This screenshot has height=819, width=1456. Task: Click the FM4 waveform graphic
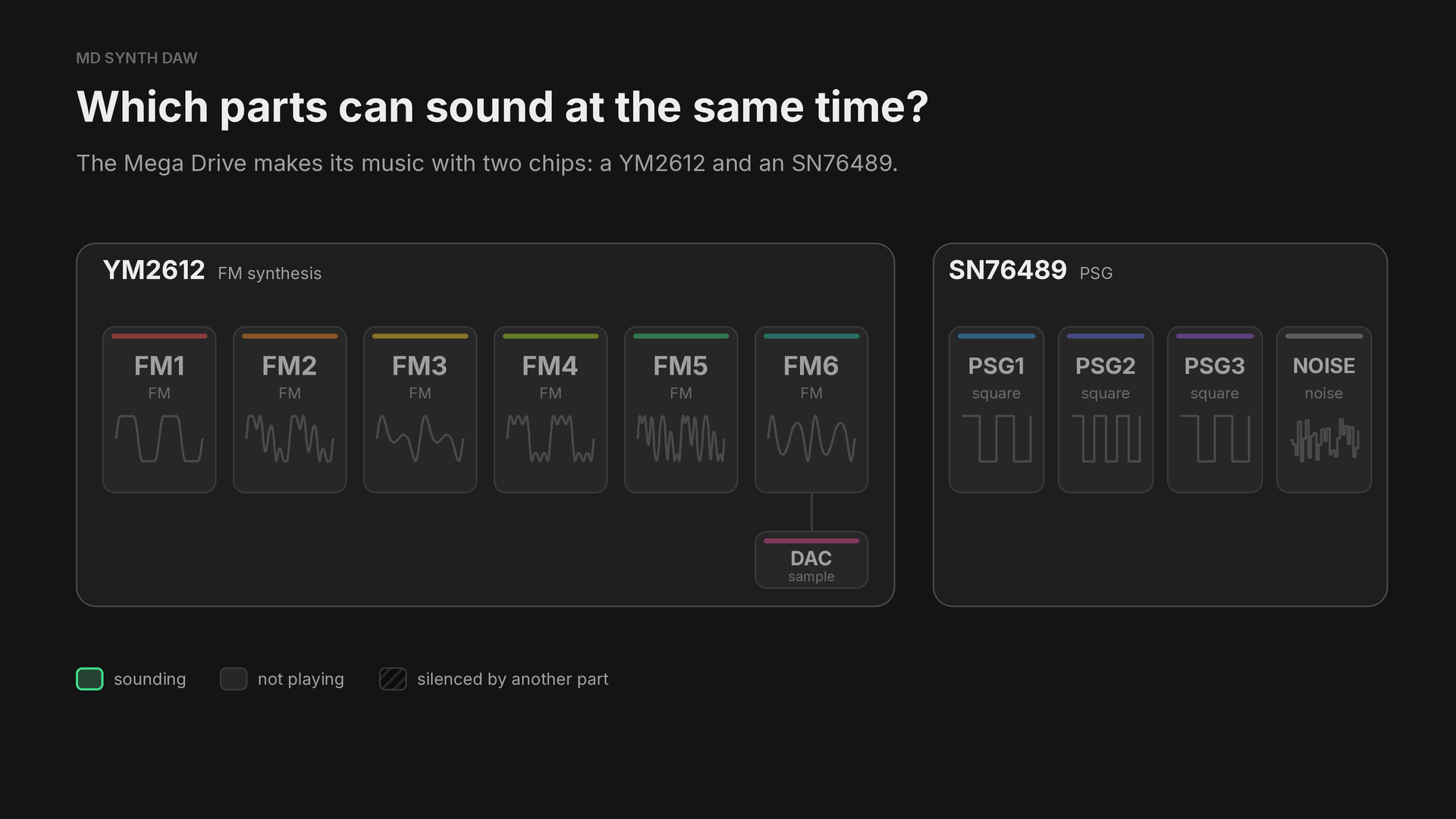[551, 438]
